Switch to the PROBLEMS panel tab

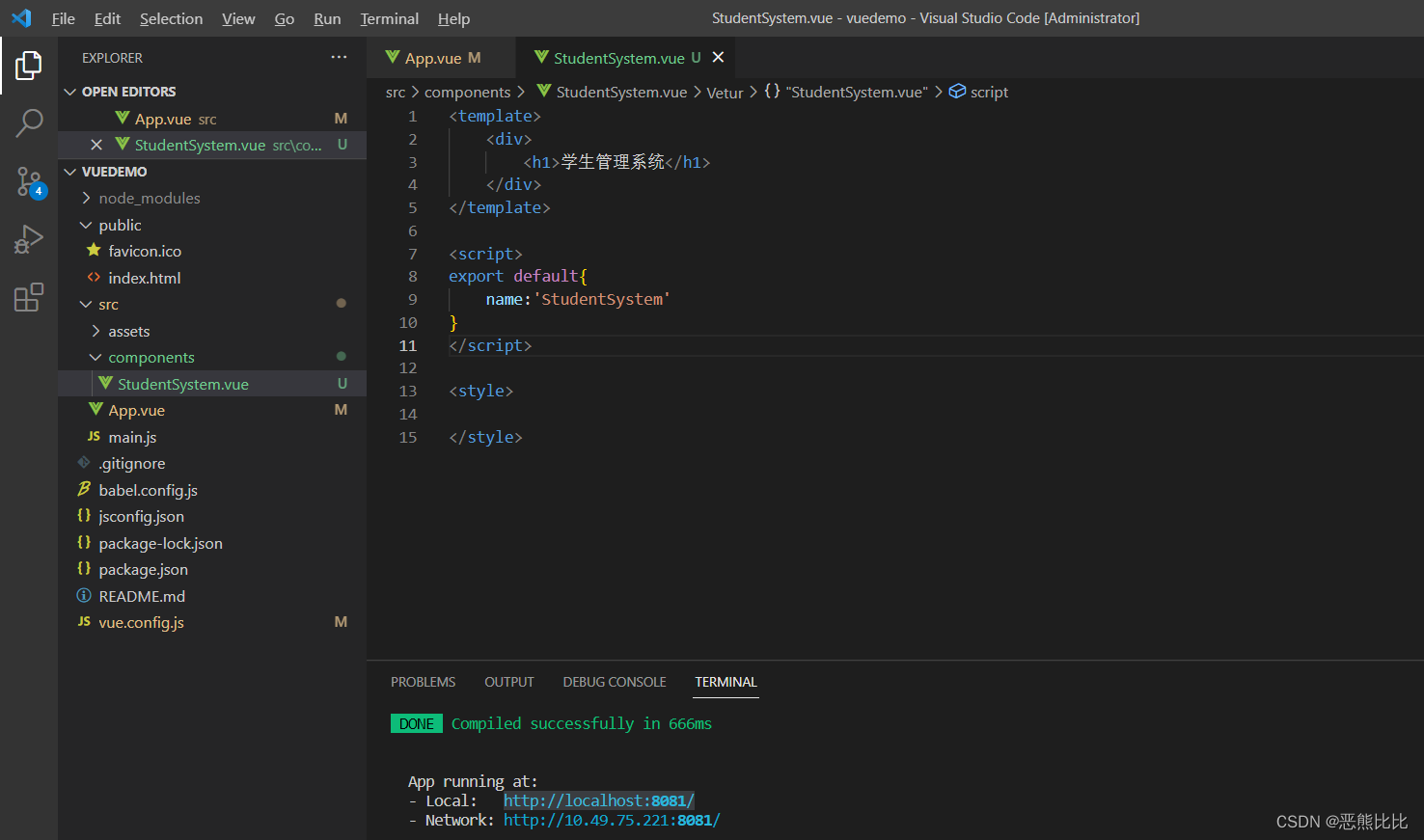click(423, 682)
